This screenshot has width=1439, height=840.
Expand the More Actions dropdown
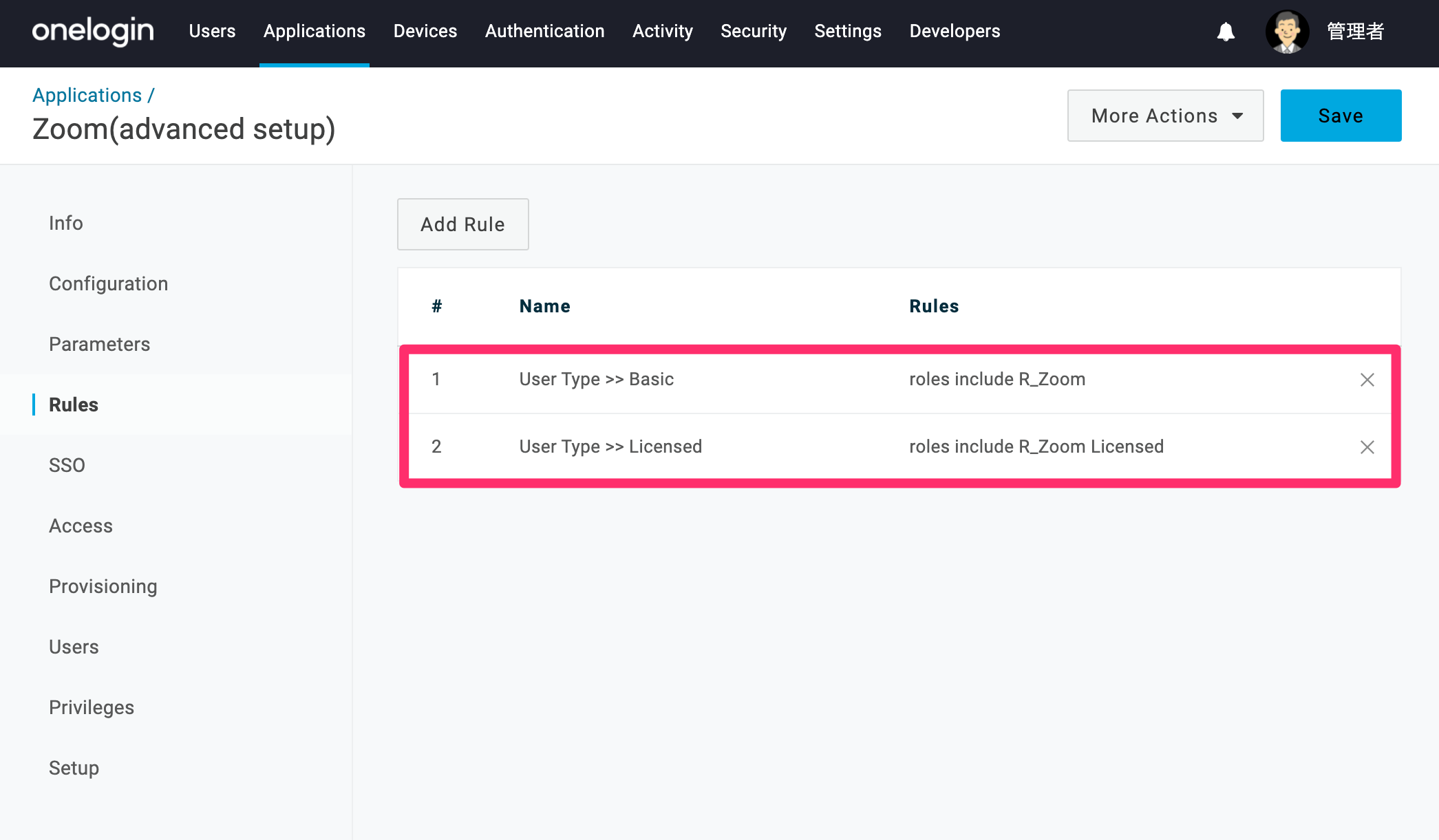pos(1165,116)
